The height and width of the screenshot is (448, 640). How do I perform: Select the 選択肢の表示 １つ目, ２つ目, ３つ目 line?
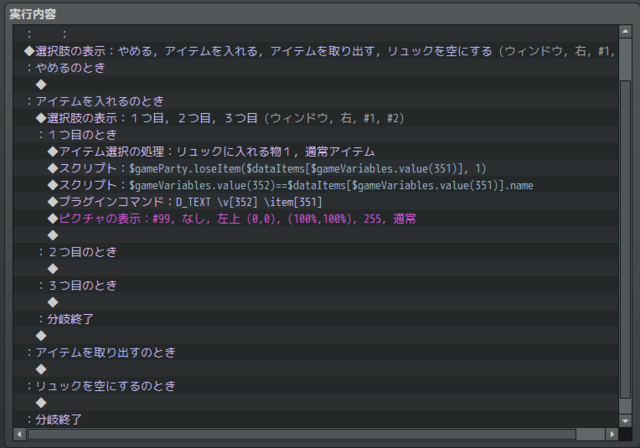pyautogui.click(x=316, y=118)
